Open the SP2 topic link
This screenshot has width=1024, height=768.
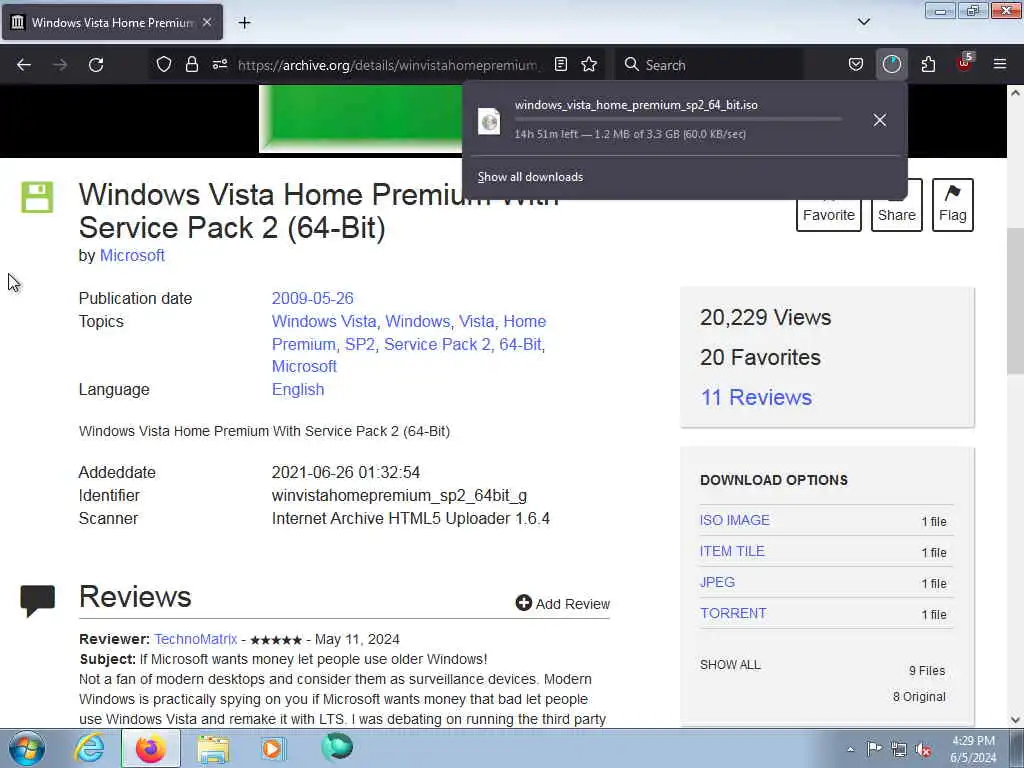coord(360,344)
